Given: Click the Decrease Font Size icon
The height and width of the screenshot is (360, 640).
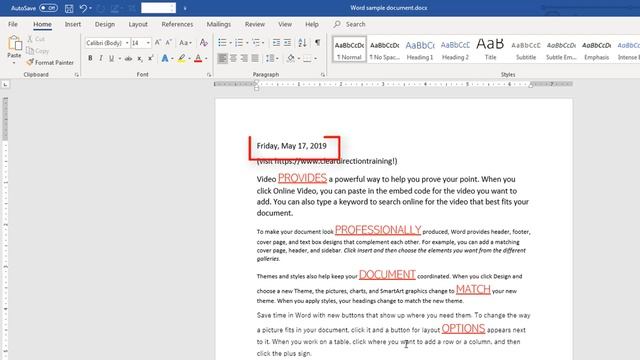Looking at the screenshot, I should [x=169, y=42].
